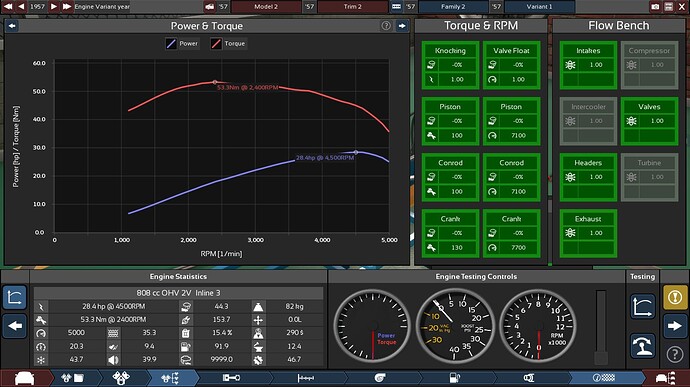
Task: Click the greyed-out Turbine tile
Action: pyautogui.click(x=649, y=177)
